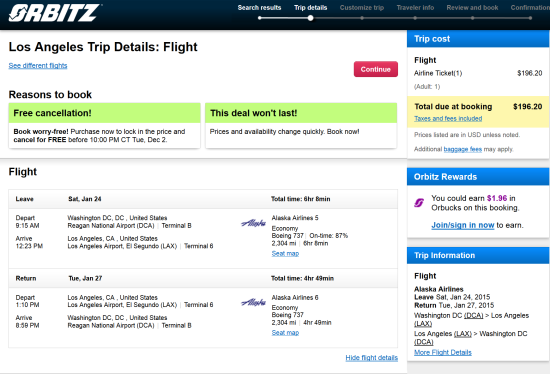Select the Traveler info progress step

415,7
